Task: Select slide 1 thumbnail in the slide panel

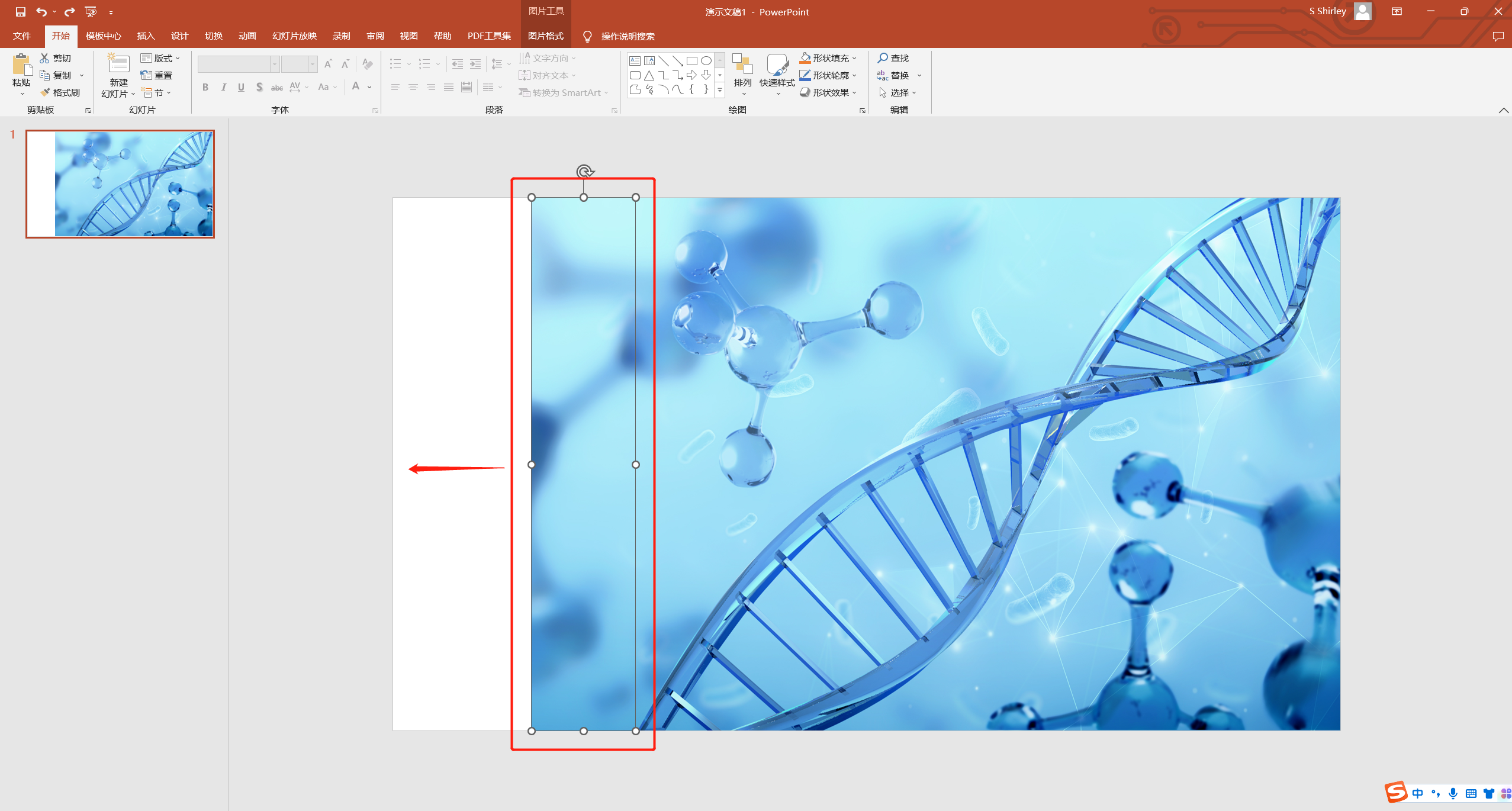Action: 120,184
